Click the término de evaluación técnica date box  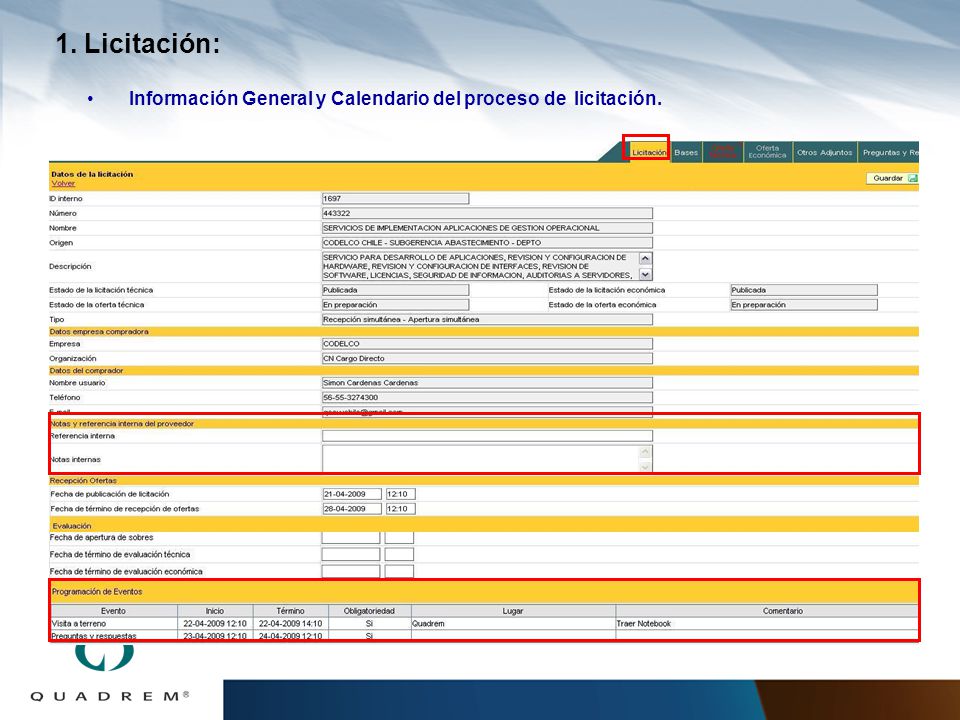click(x=351, y=555)
